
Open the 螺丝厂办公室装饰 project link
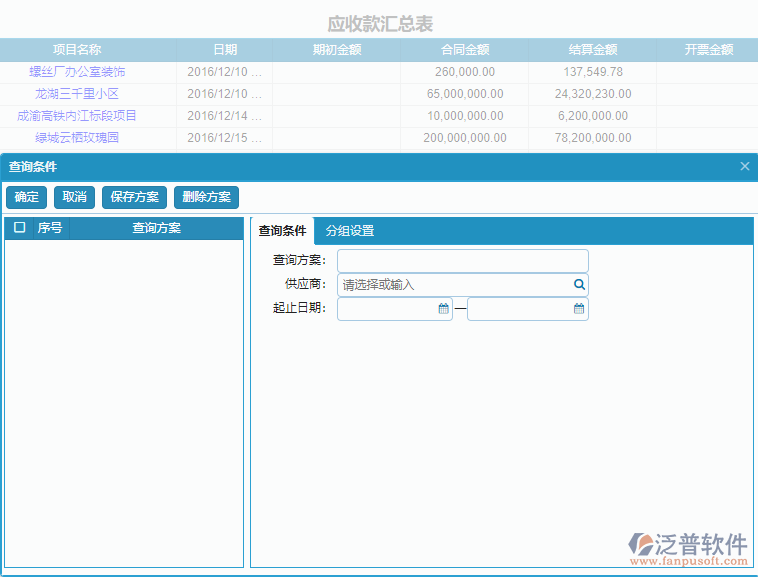[77, 72]
